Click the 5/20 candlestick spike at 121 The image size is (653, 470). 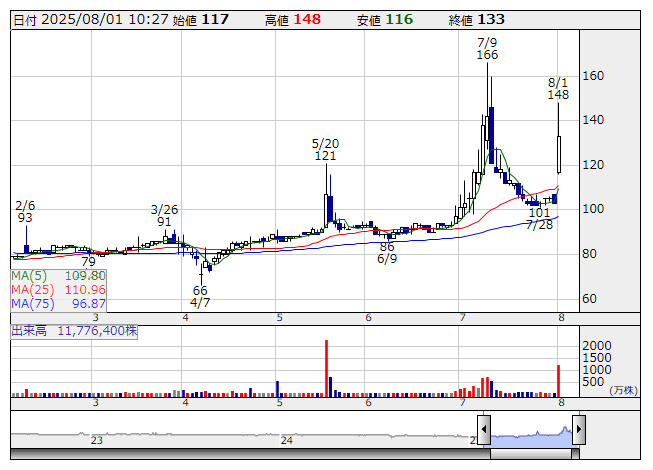tap(327, 205)
